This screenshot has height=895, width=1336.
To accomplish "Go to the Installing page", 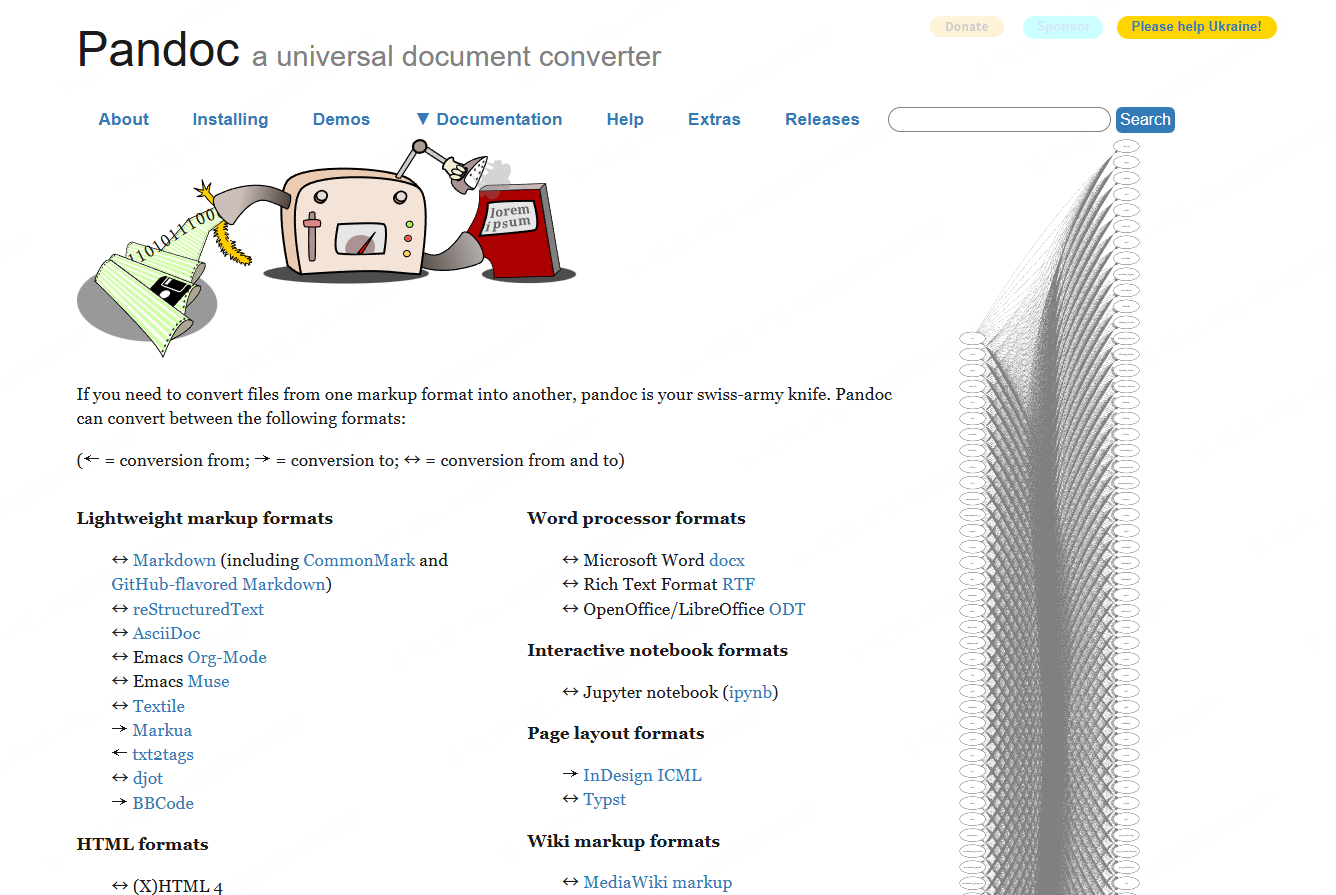I will pos(230,119).
